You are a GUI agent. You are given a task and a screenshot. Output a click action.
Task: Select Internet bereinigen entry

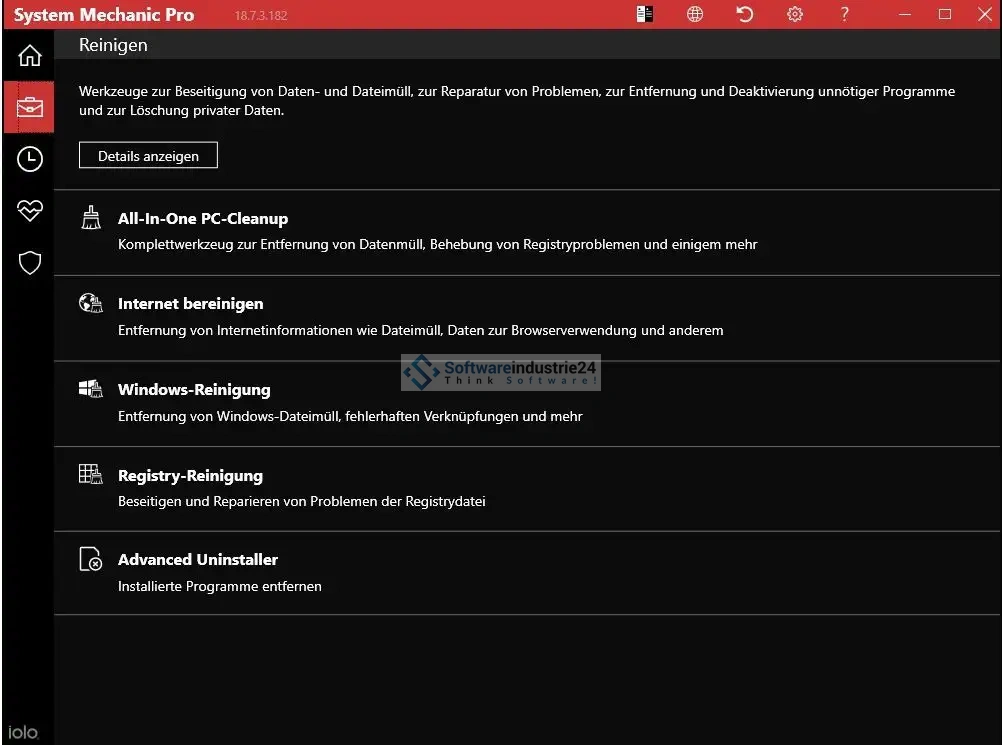pos(190,304)
